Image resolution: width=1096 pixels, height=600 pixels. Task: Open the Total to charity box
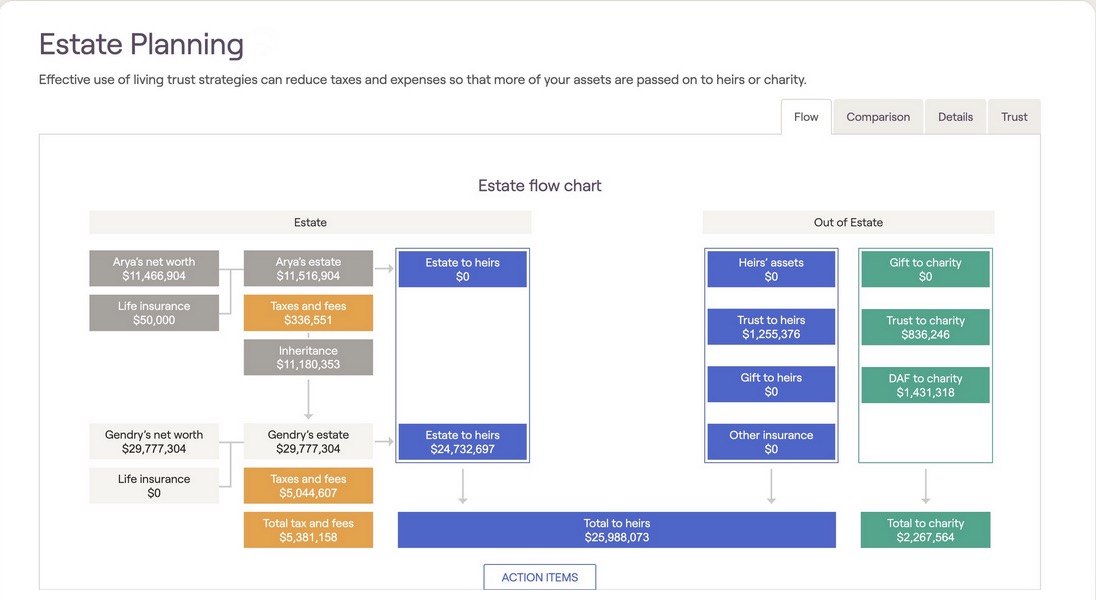point(925,530)
